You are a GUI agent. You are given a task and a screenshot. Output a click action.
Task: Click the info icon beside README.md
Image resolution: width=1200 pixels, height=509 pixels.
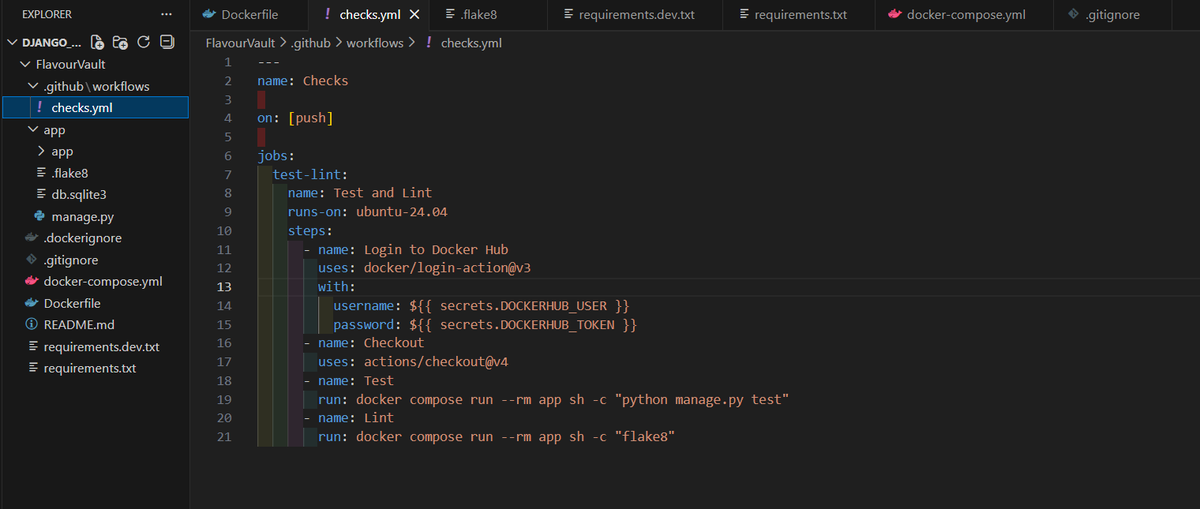[x=30, y=325]
